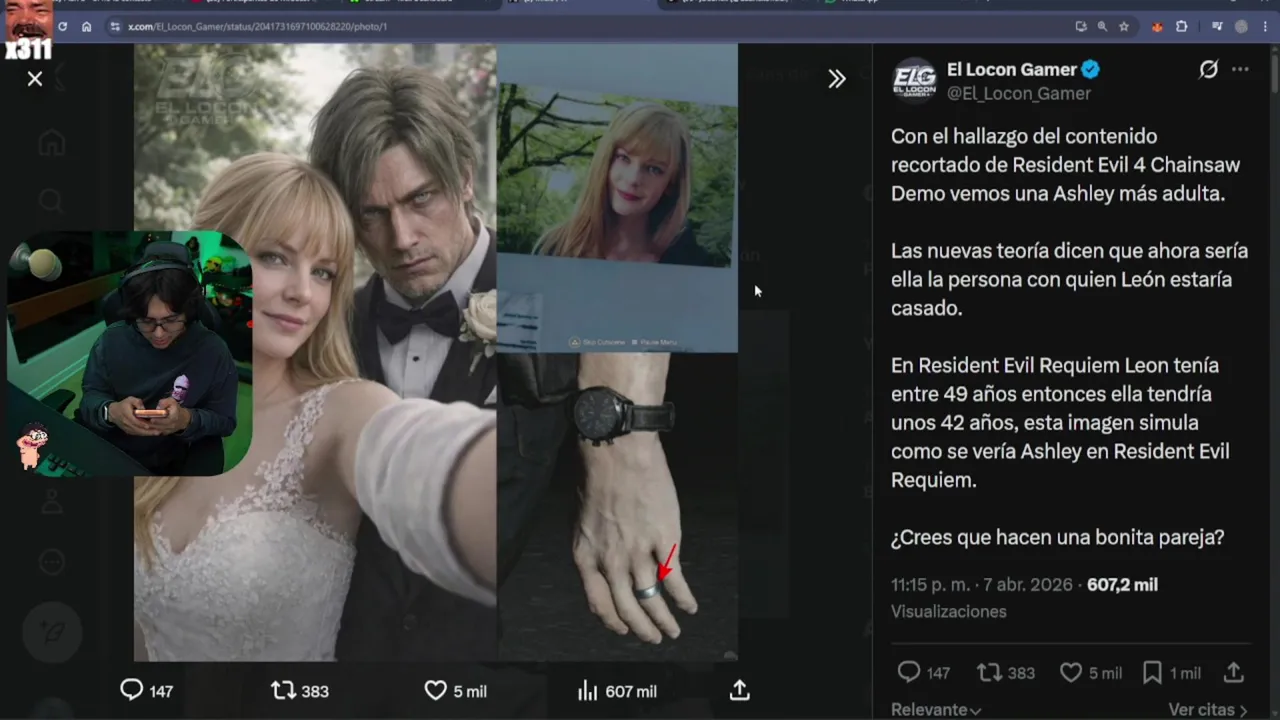Reply with the comment icon showing 147 in panel
The width and height of the screenshot is (1280, 720).
[x=923, y=673]
